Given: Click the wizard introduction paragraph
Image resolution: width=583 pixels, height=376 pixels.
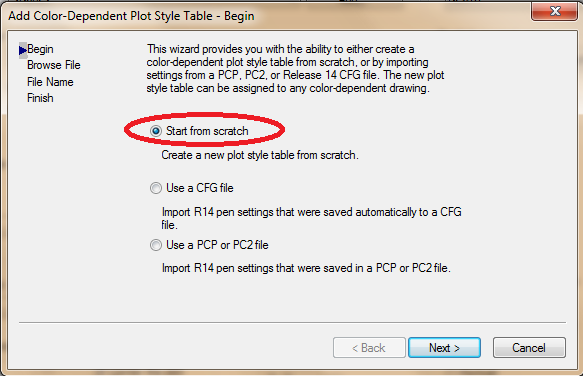Looking at the screenshot, I should [295, 68].
